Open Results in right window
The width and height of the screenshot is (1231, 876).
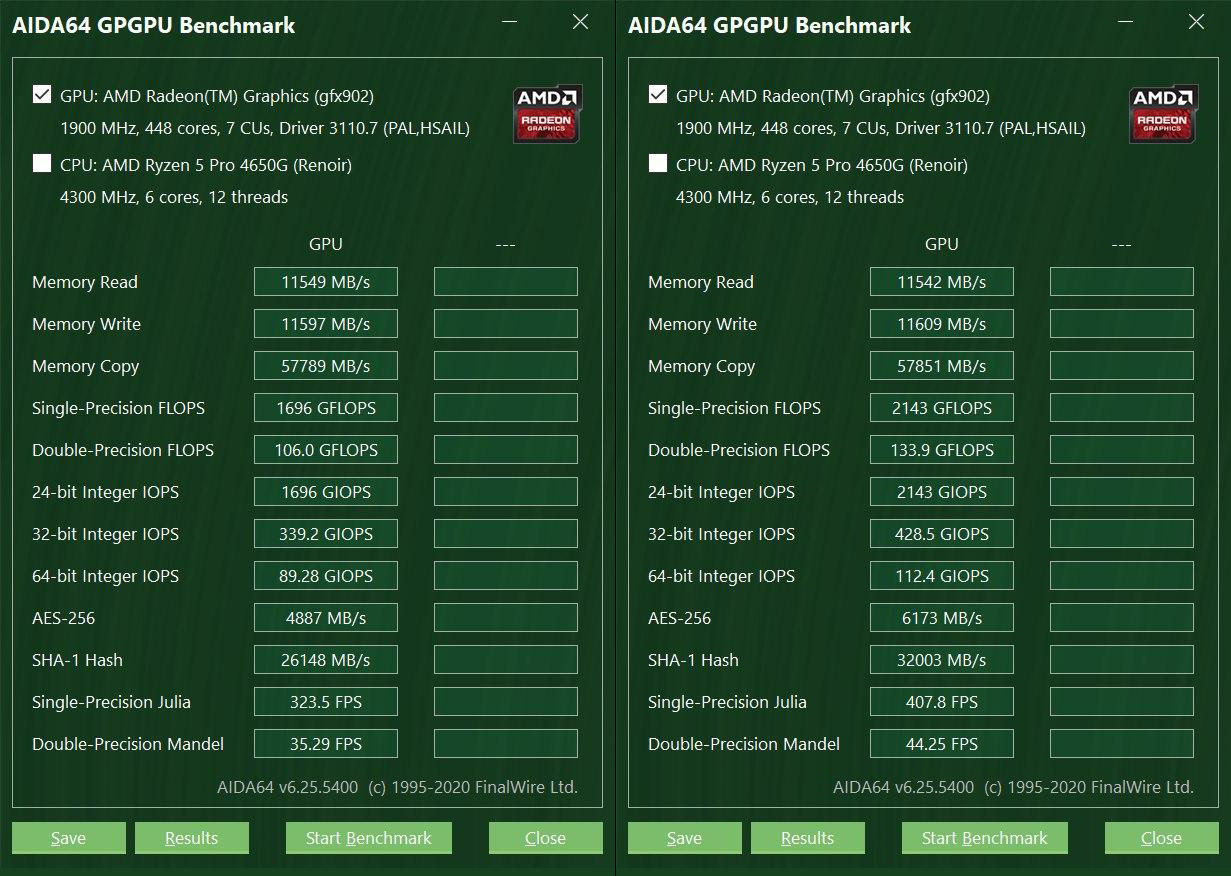click(808, 838)
